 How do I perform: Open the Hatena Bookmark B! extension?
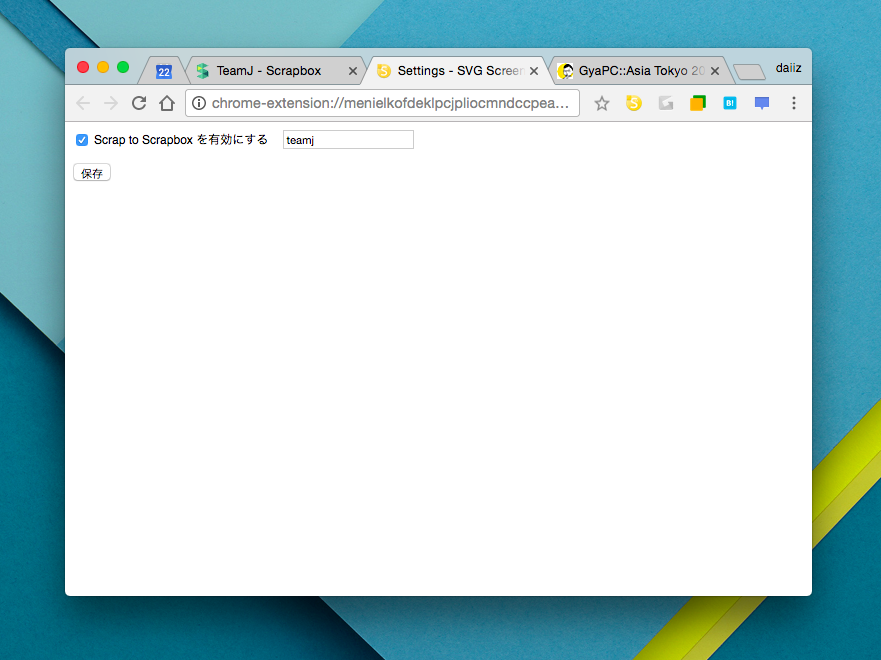coord(730,103)
